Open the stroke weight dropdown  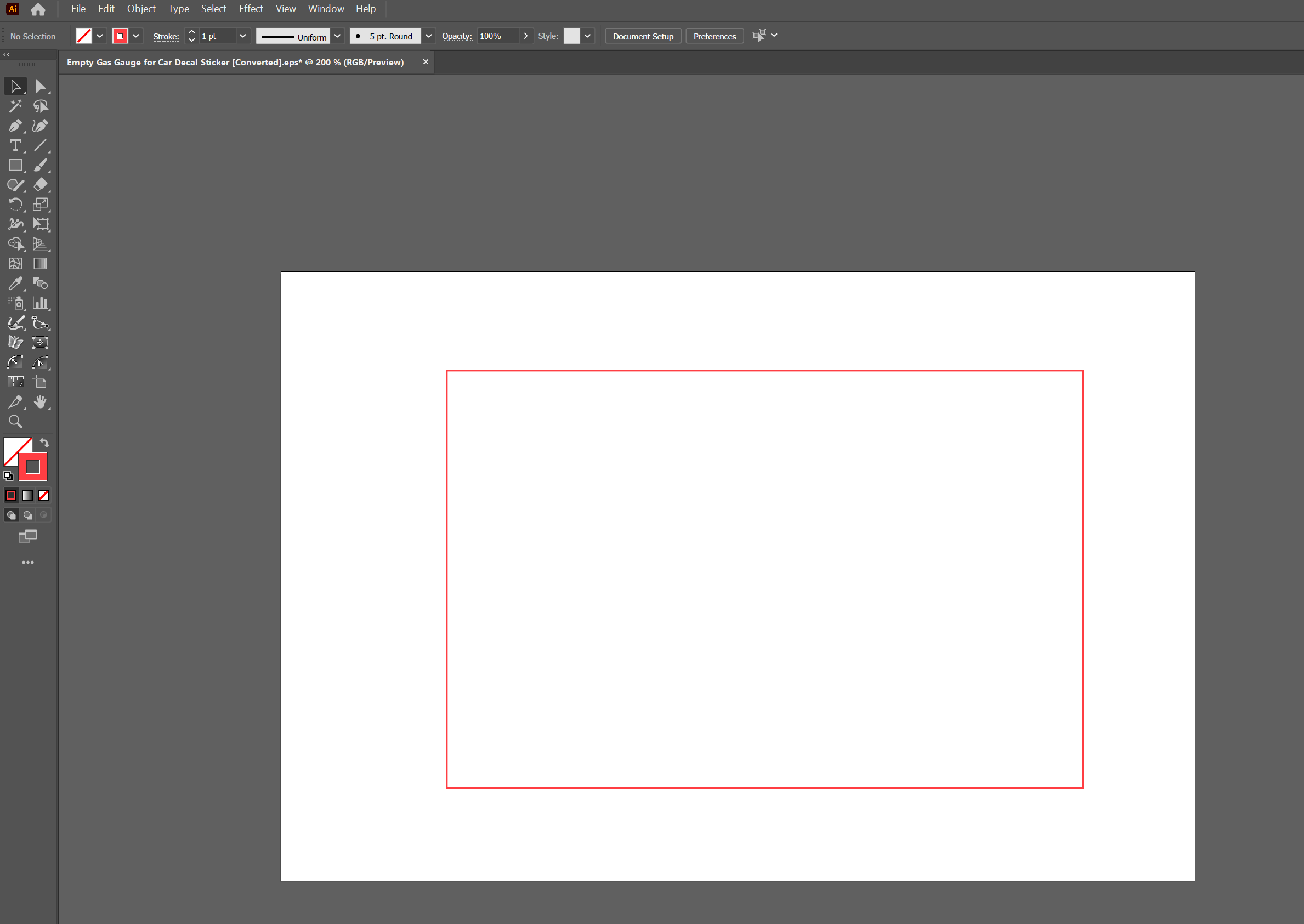(x=242, y=36)
